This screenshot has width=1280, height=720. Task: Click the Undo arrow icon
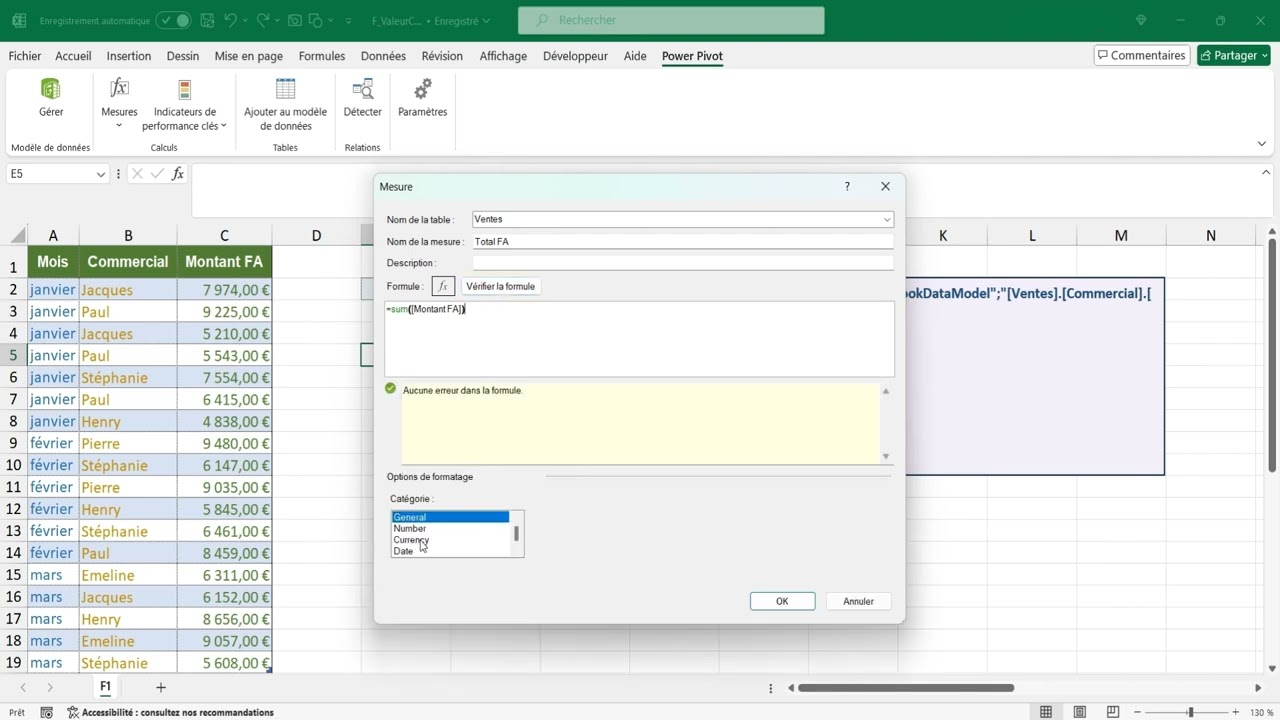(231, 20)
